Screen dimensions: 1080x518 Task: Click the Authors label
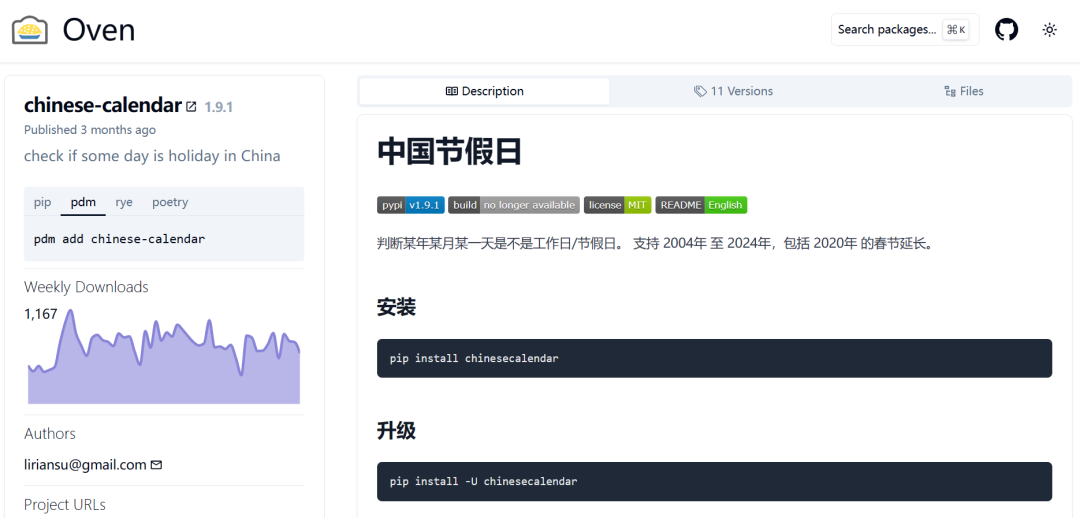50,433
